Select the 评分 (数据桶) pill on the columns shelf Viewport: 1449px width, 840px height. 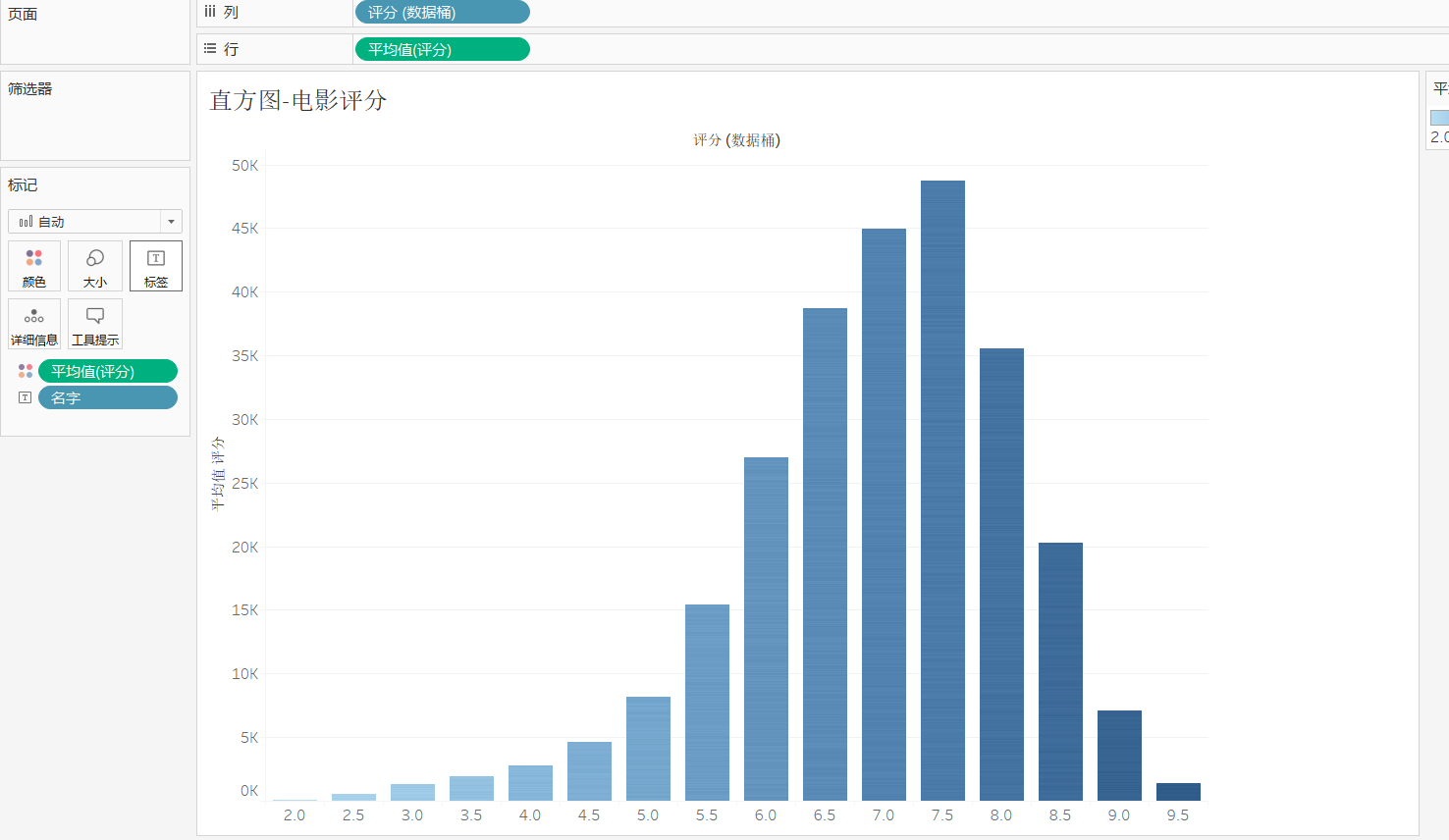coord(442,12)
